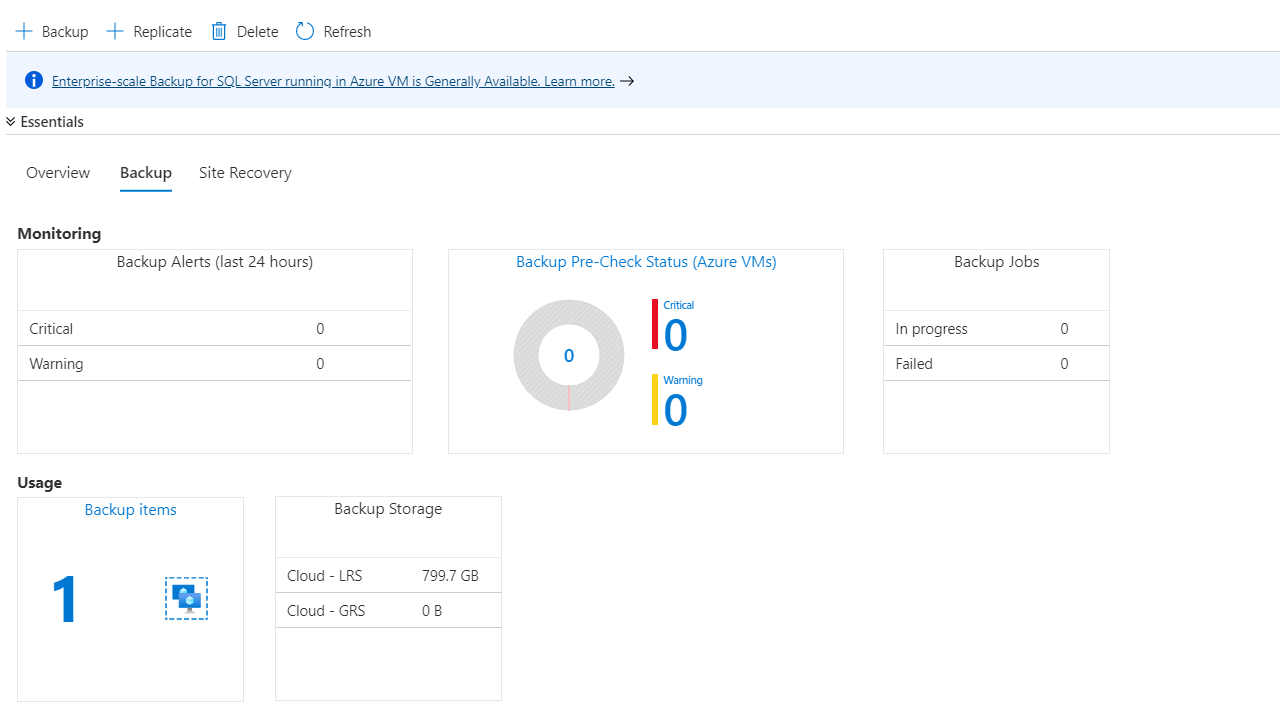Click the arrow after Learn more

(627, 81)
